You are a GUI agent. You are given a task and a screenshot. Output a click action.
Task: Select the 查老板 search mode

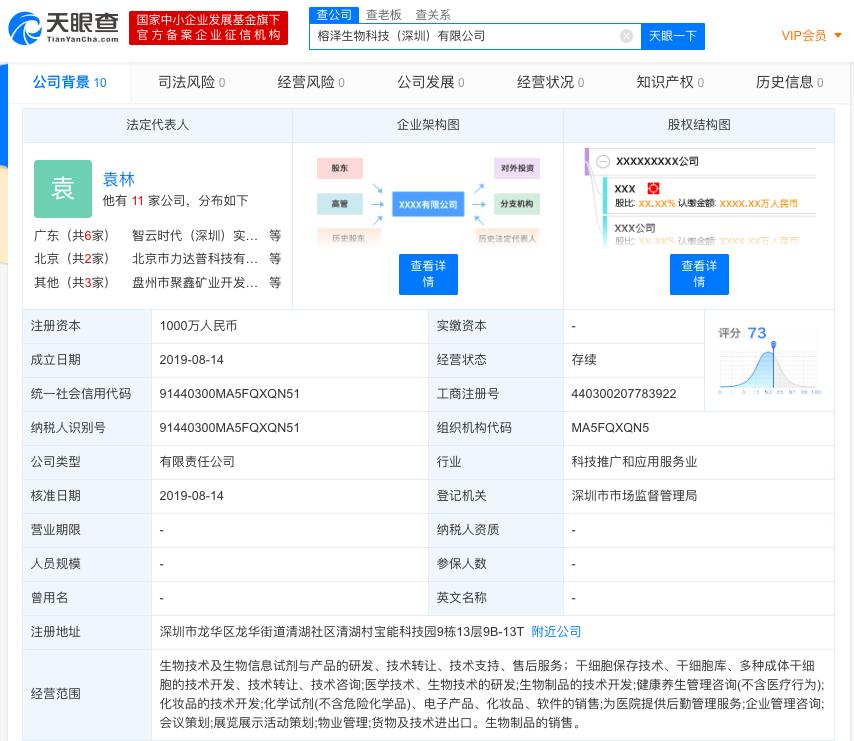click(x=383, y=14)
